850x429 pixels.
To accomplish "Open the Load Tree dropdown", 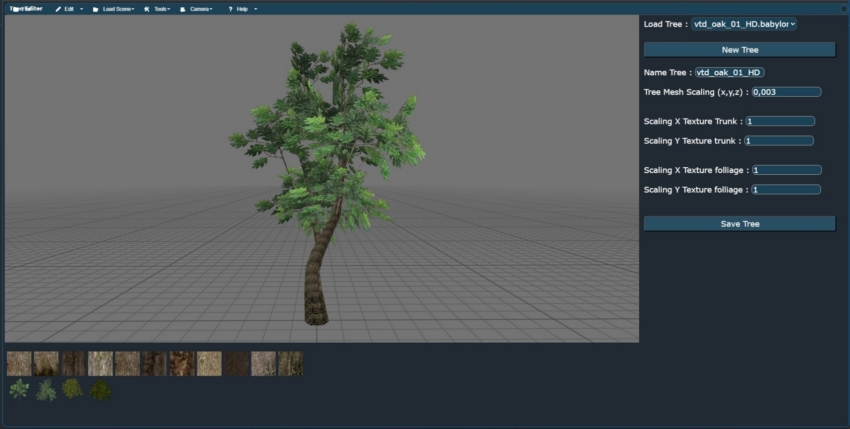I will click(x=744, y=23).
